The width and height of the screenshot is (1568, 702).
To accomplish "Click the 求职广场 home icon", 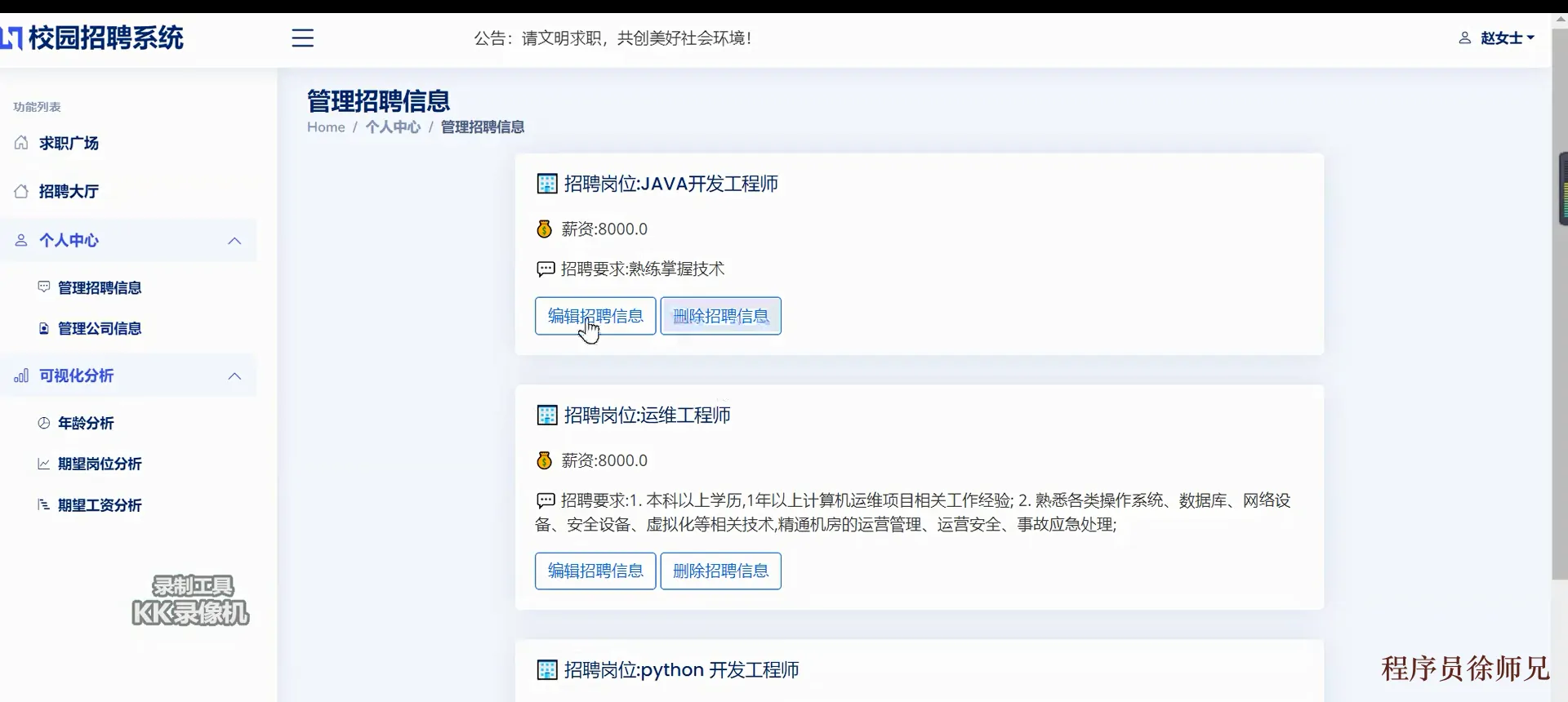I will click(x=21, y=143).
